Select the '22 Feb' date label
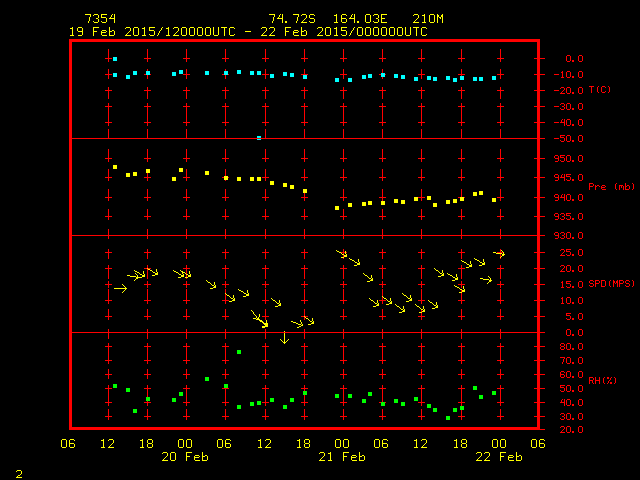The height and width of the screenshot is (480, 640). click(x=498, y=457)
